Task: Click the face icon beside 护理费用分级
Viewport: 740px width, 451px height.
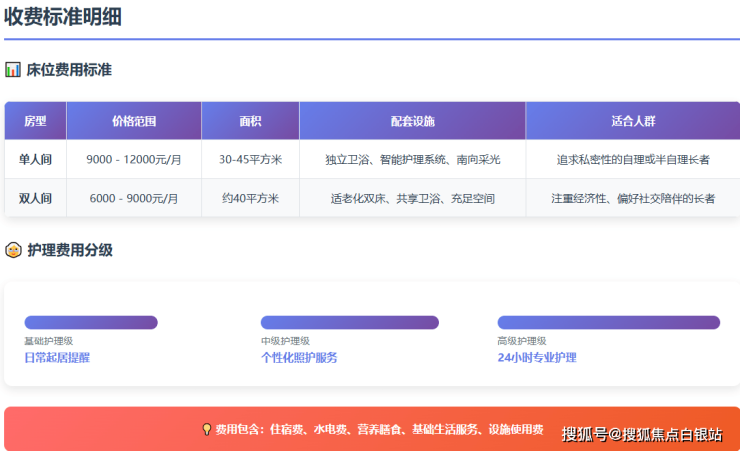Action: click(13, 250)
